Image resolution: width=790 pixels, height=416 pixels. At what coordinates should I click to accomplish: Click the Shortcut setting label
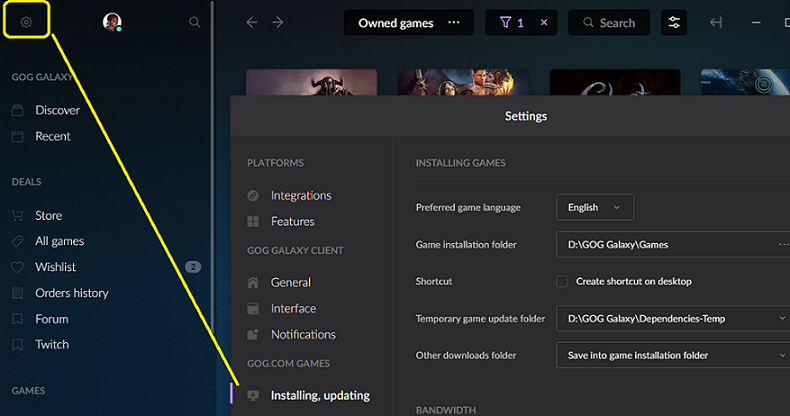coord(434,281)
